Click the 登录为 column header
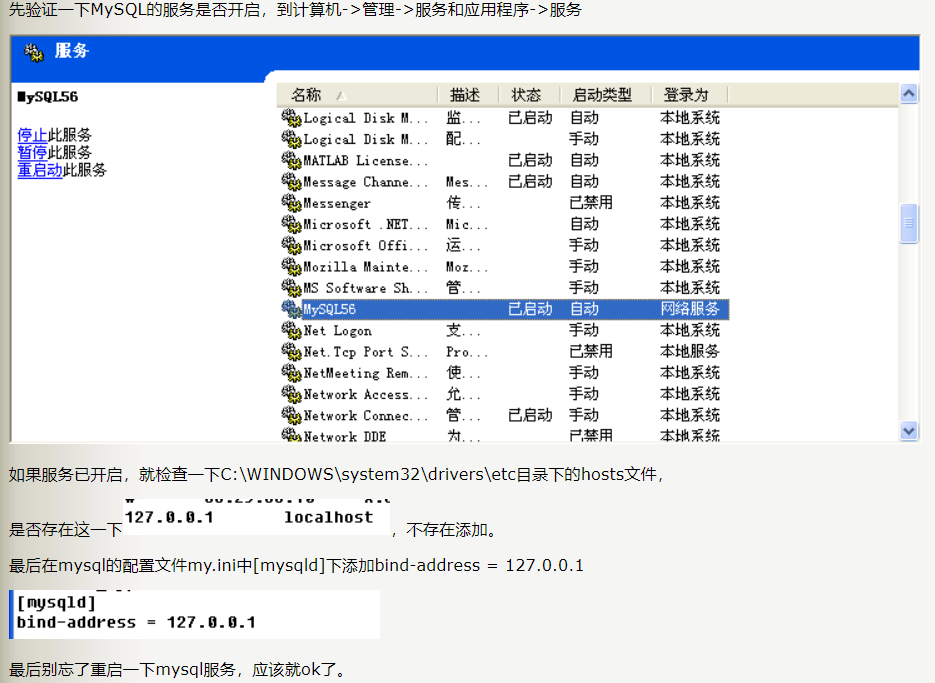This screenshot has width=935, height=683. point(686,95)
